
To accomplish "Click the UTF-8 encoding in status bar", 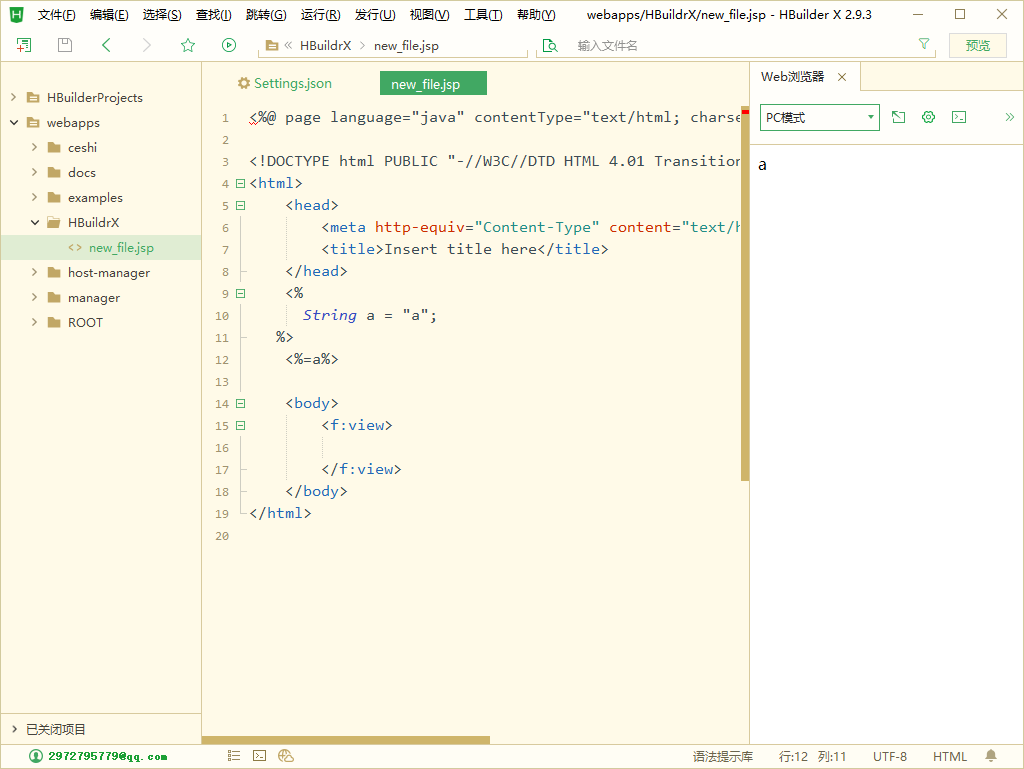I will pyautogui.click(x=889, y=756).
